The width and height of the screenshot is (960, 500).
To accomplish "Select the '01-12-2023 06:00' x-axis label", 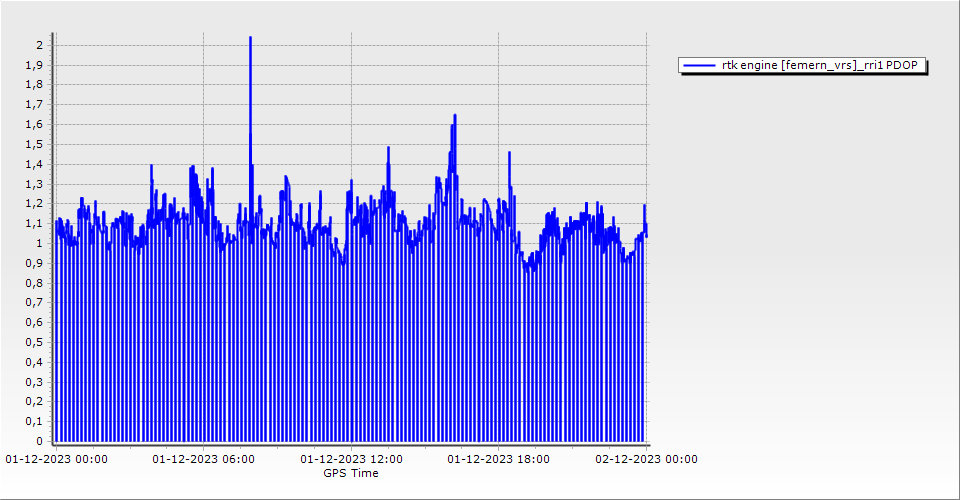I will click(203, 459).
